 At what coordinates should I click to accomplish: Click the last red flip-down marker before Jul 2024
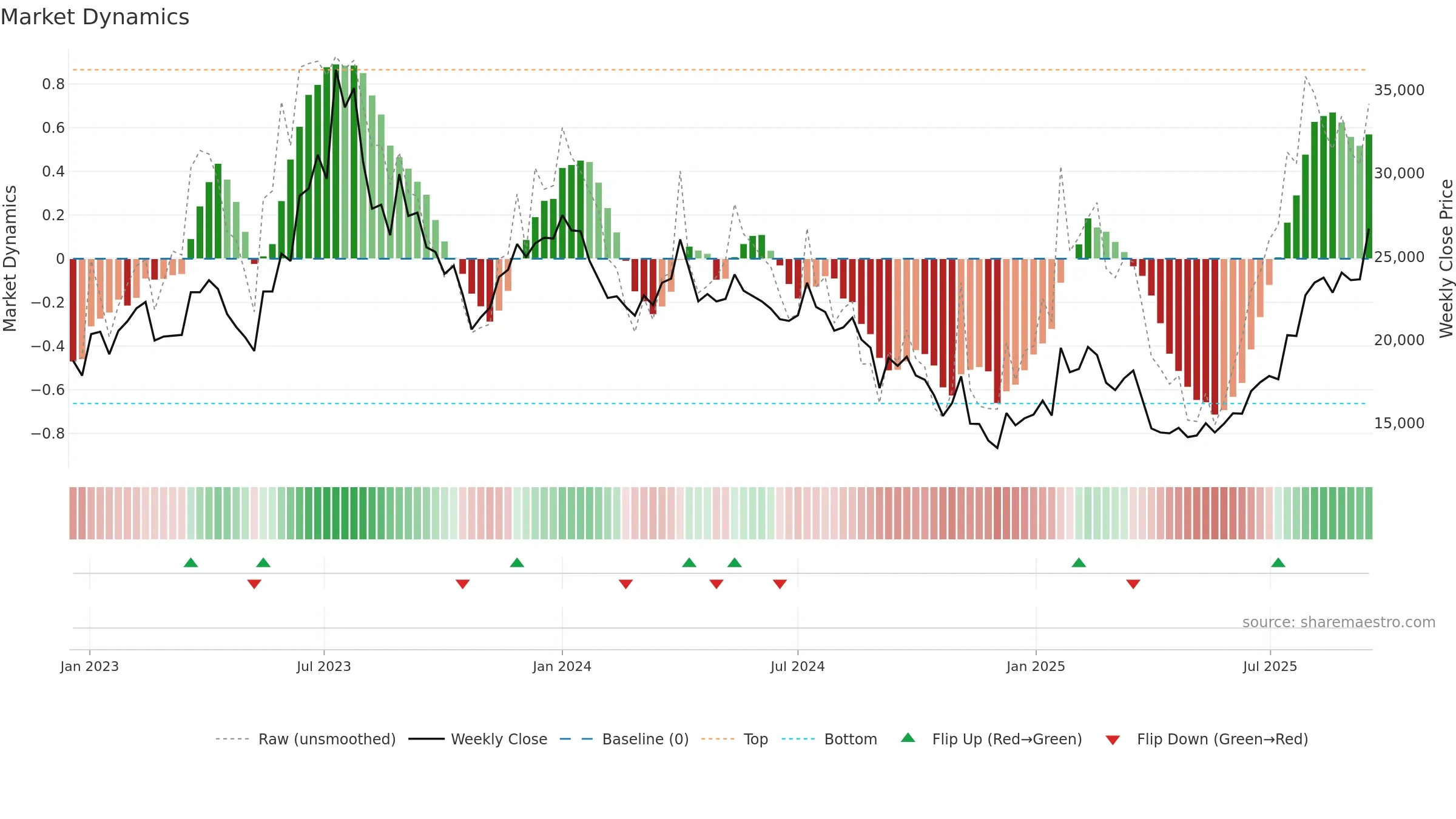[x=780, y=584]
